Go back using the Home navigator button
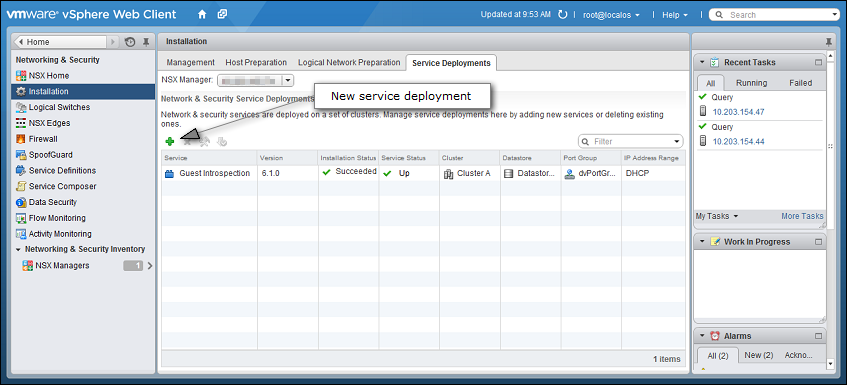 coord(59,42)
